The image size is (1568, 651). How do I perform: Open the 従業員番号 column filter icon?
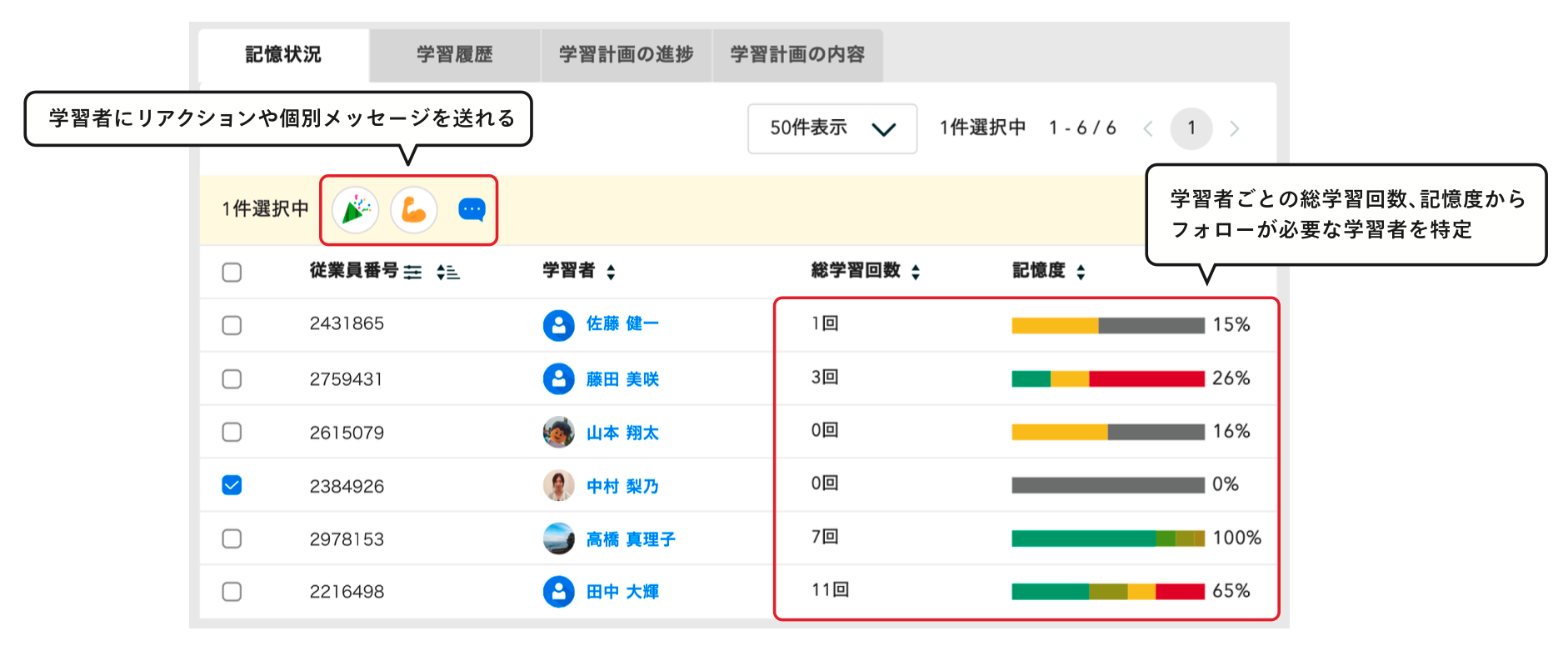(412, 272)
